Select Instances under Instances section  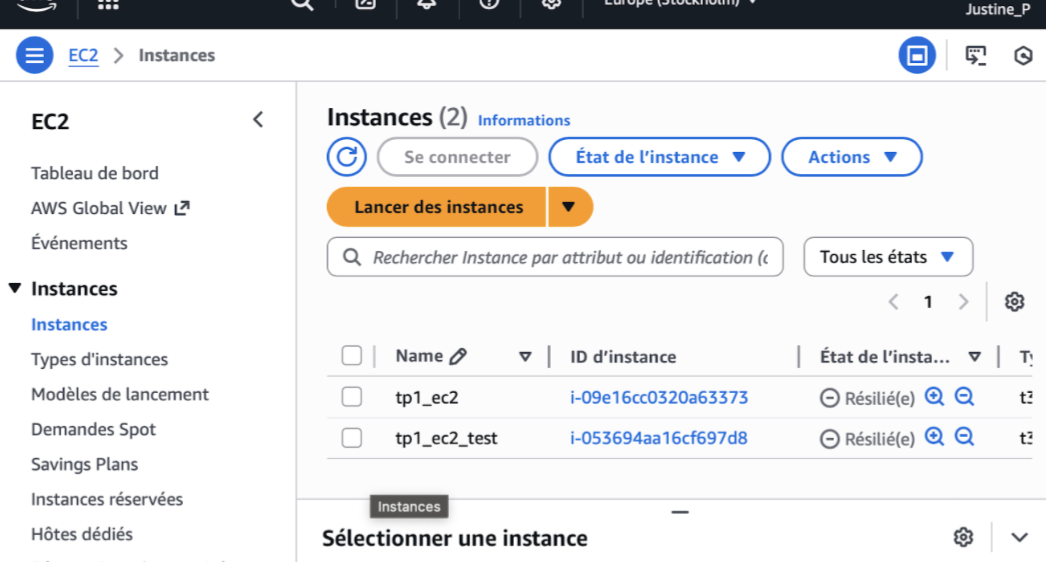(69, 324)
